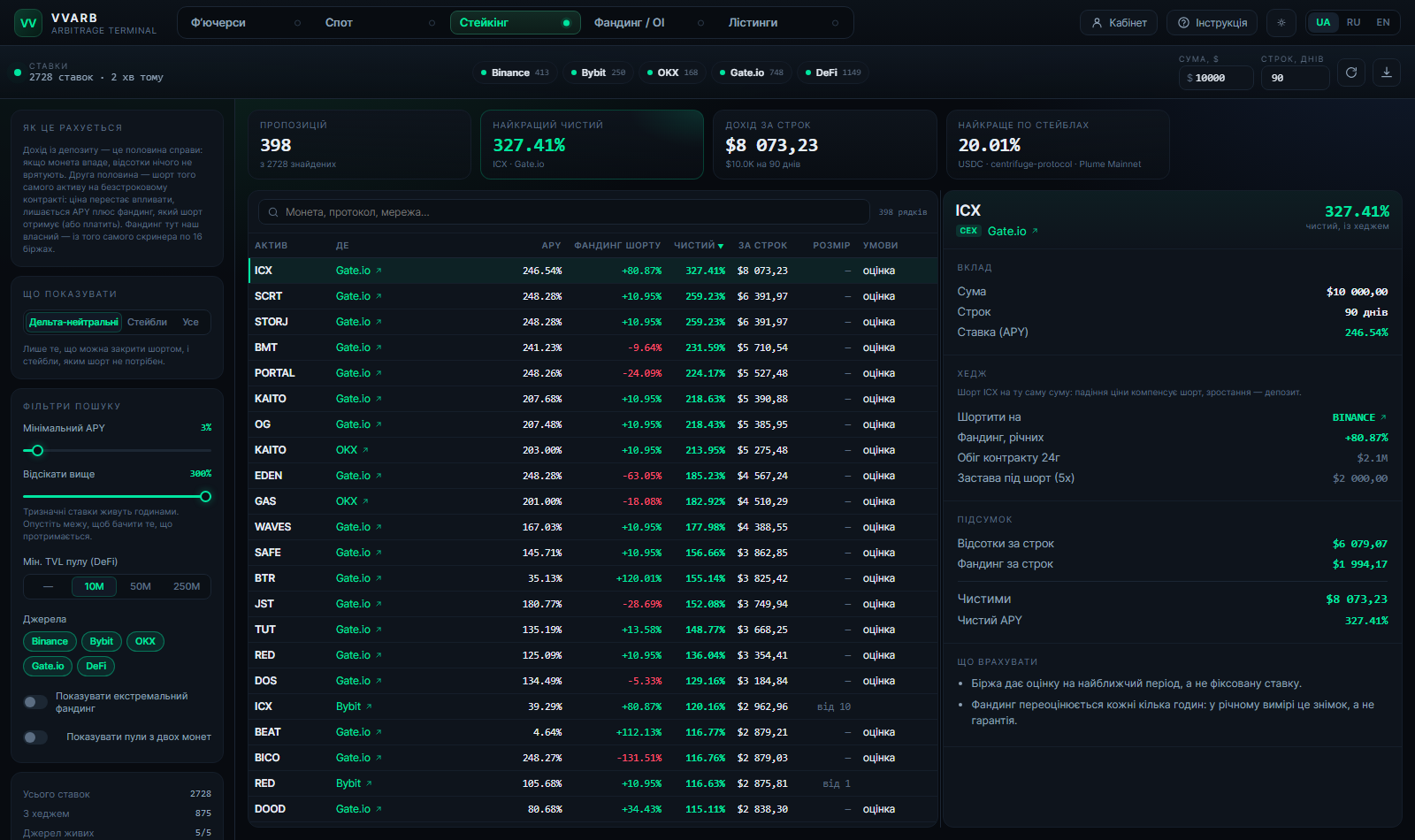1415x840 pixels.
Task: Sort table by APY column header
Action: (551, 246)
